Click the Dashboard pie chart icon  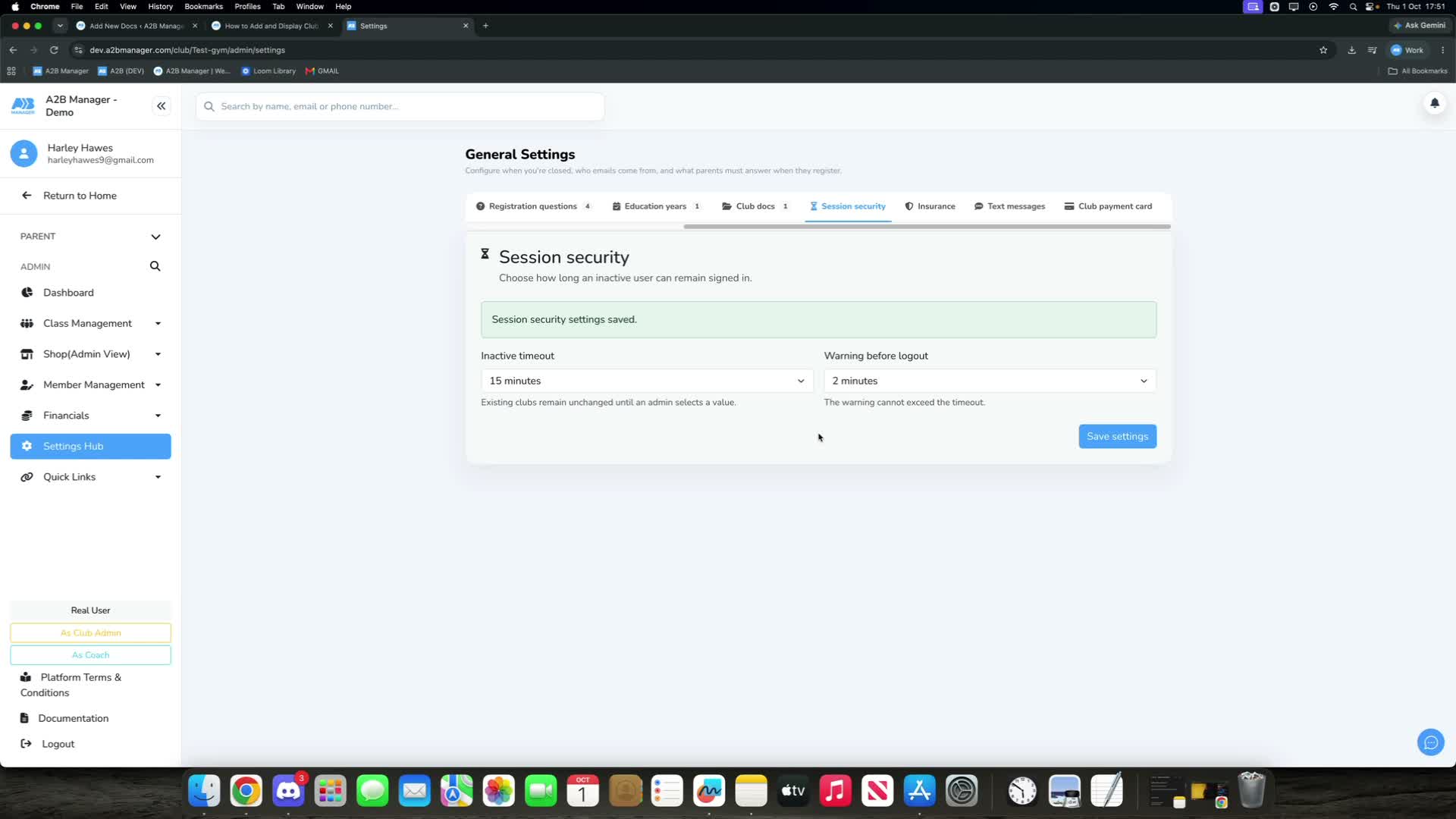[27, 293]
